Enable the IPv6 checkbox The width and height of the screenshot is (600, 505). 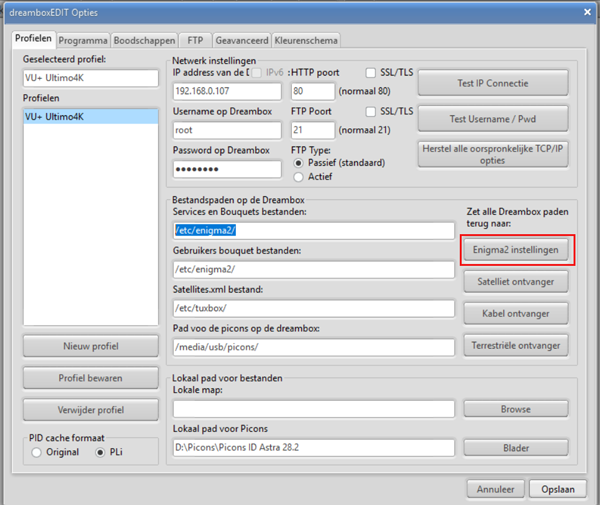257,73
